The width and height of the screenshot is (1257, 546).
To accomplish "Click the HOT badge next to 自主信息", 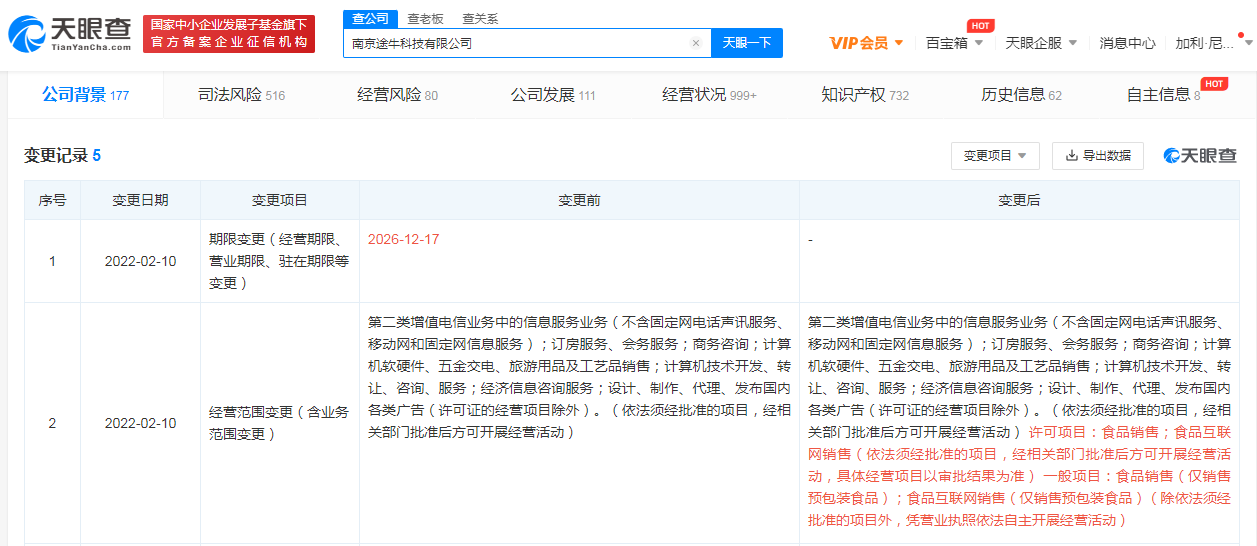I will pos(1214,83).
